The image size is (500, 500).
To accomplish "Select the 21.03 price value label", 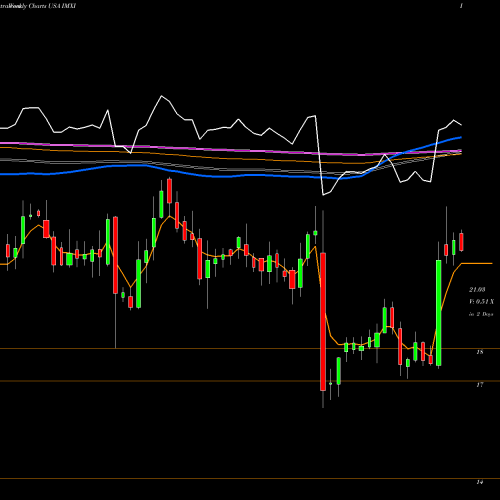I will click(x=477, y=290).
